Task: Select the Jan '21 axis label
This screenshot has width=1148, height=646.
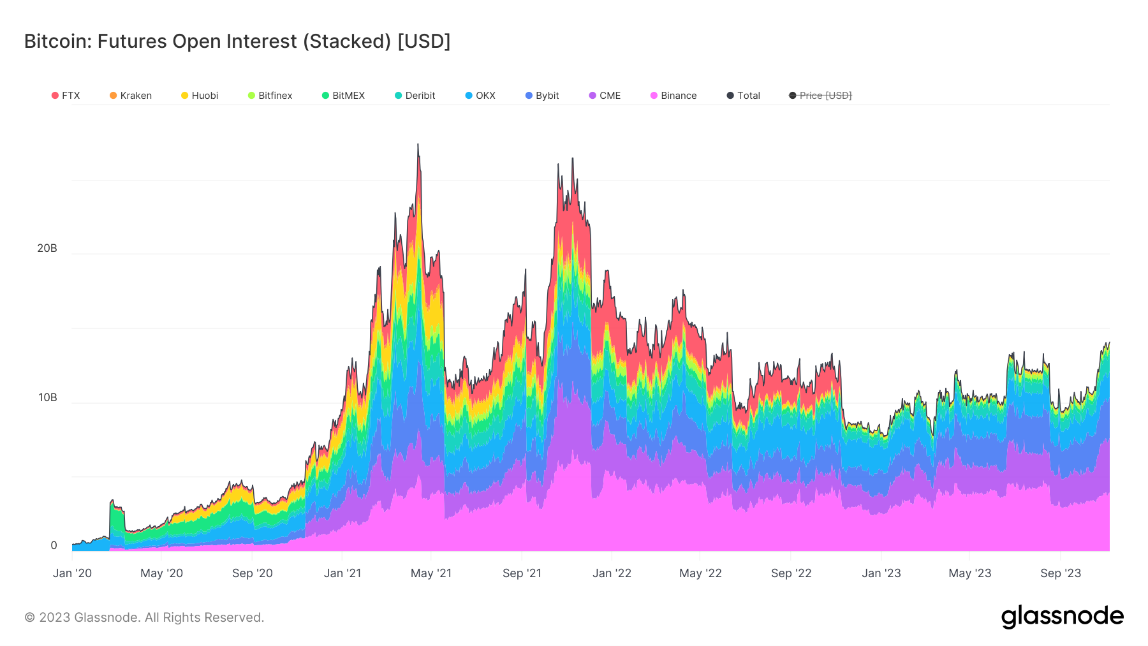Action: [x=344, y=573]
